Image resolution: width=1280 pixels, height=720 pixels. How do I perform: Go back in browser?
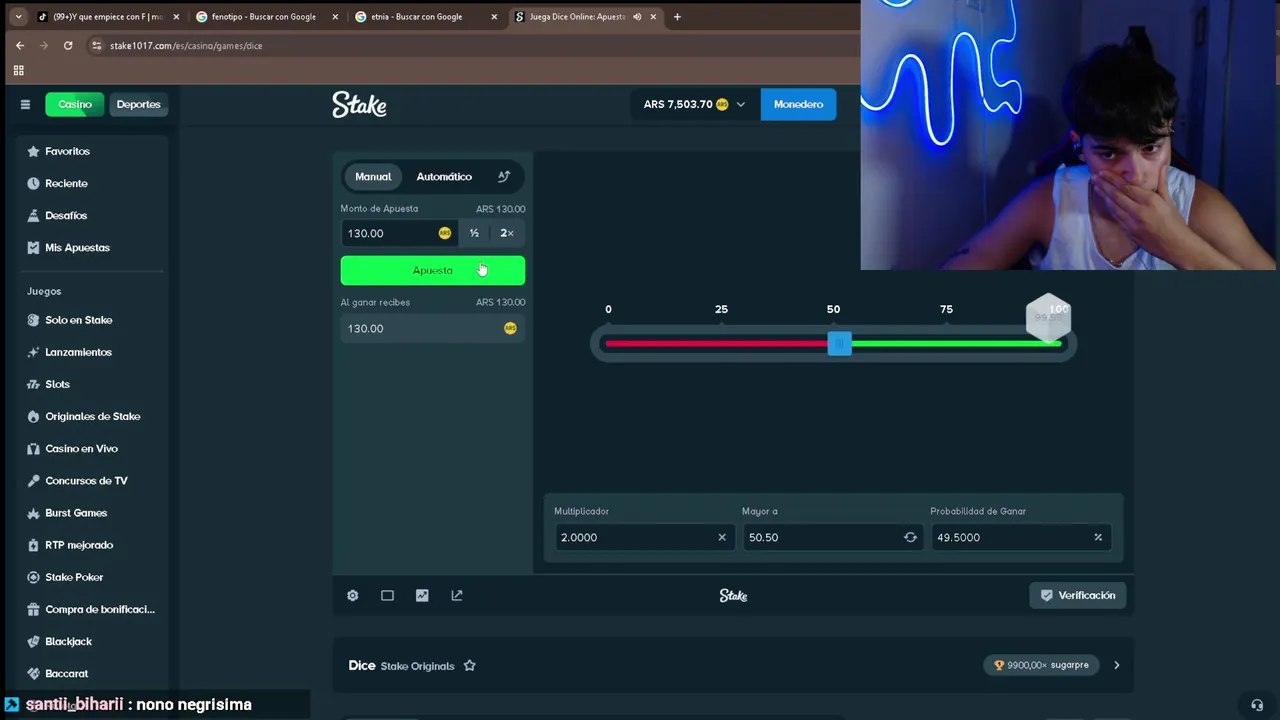pos(19,45)
